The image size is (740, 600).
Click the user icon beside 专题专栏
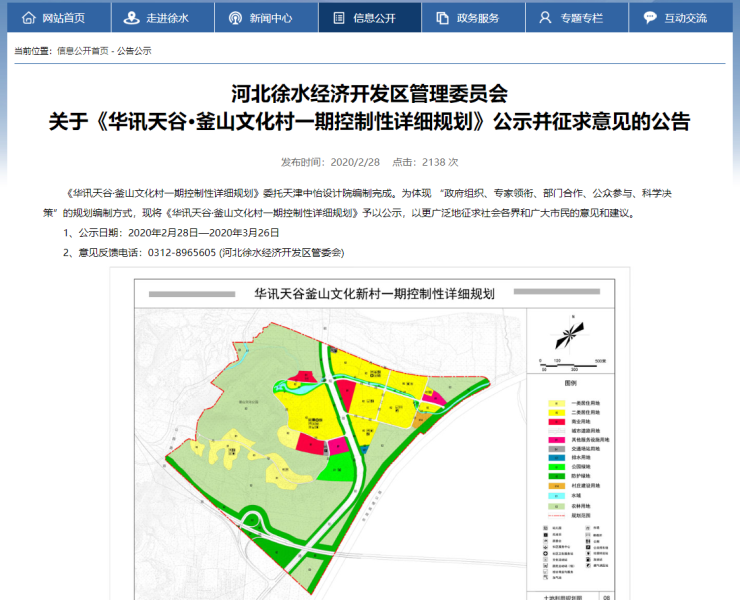point(545,18)
